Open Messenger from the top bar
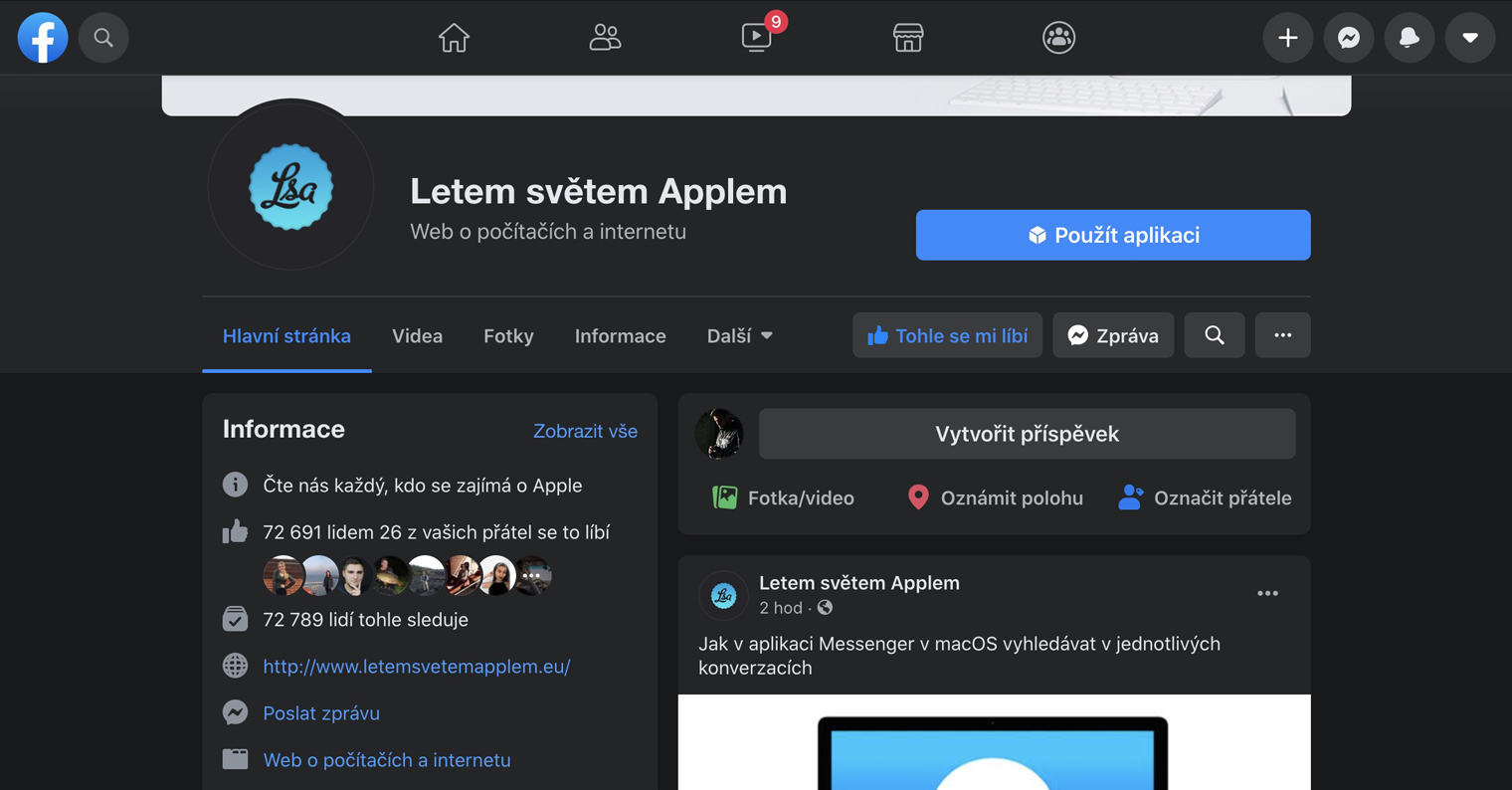The image size is (1512, 790). tap(1349, 38)
